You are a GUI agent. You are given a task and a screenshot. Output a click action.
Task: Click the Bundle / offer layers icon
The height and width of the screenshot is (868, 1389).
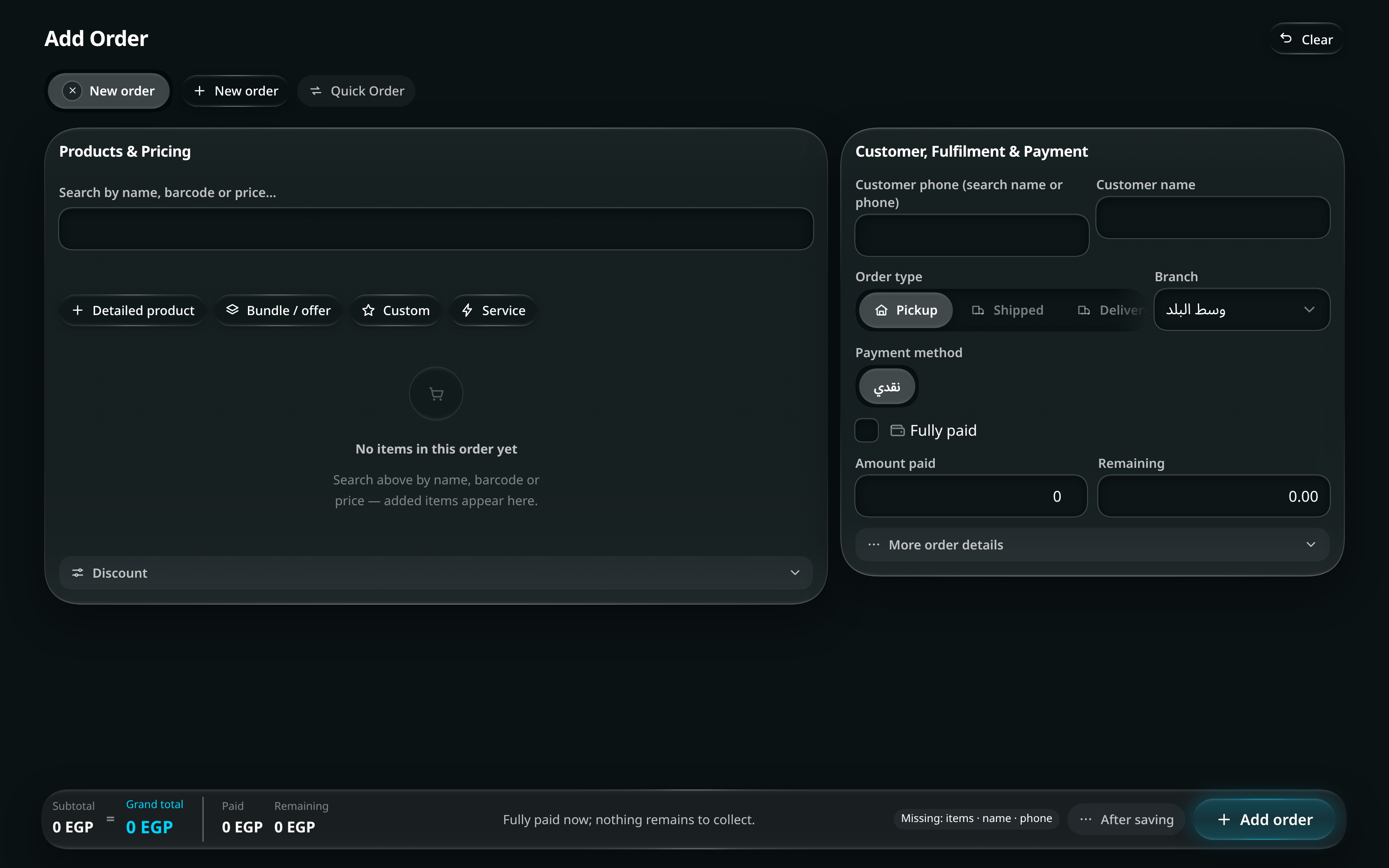coord(232,310)
